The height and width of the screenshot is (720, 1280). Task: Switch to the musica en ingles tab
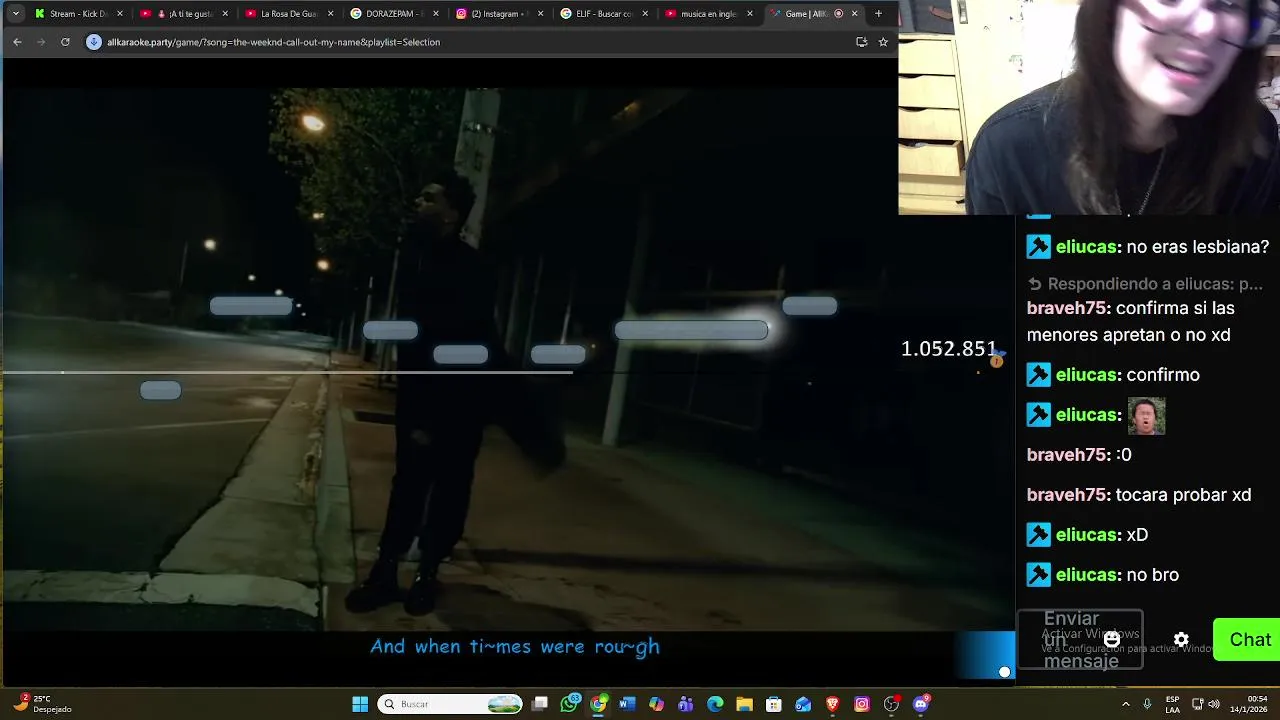[709, 14]
